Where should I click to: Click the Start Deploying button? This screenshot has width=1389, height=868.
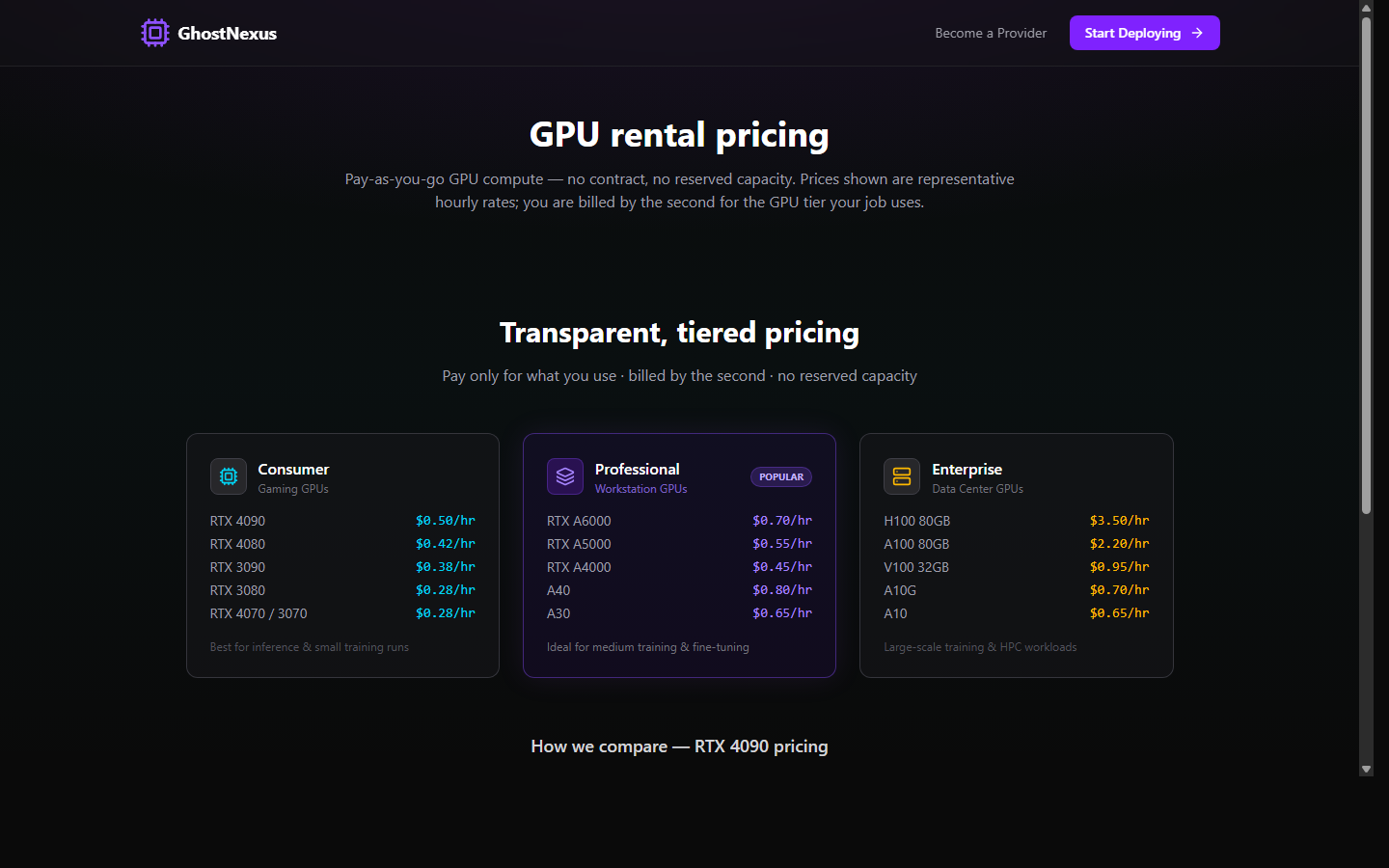(1144, 32)
